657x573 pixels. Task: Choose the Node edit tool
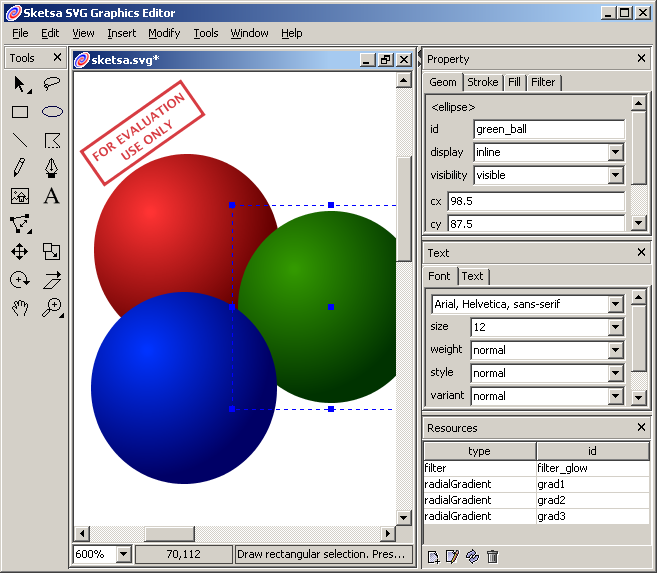pos(21,224)
